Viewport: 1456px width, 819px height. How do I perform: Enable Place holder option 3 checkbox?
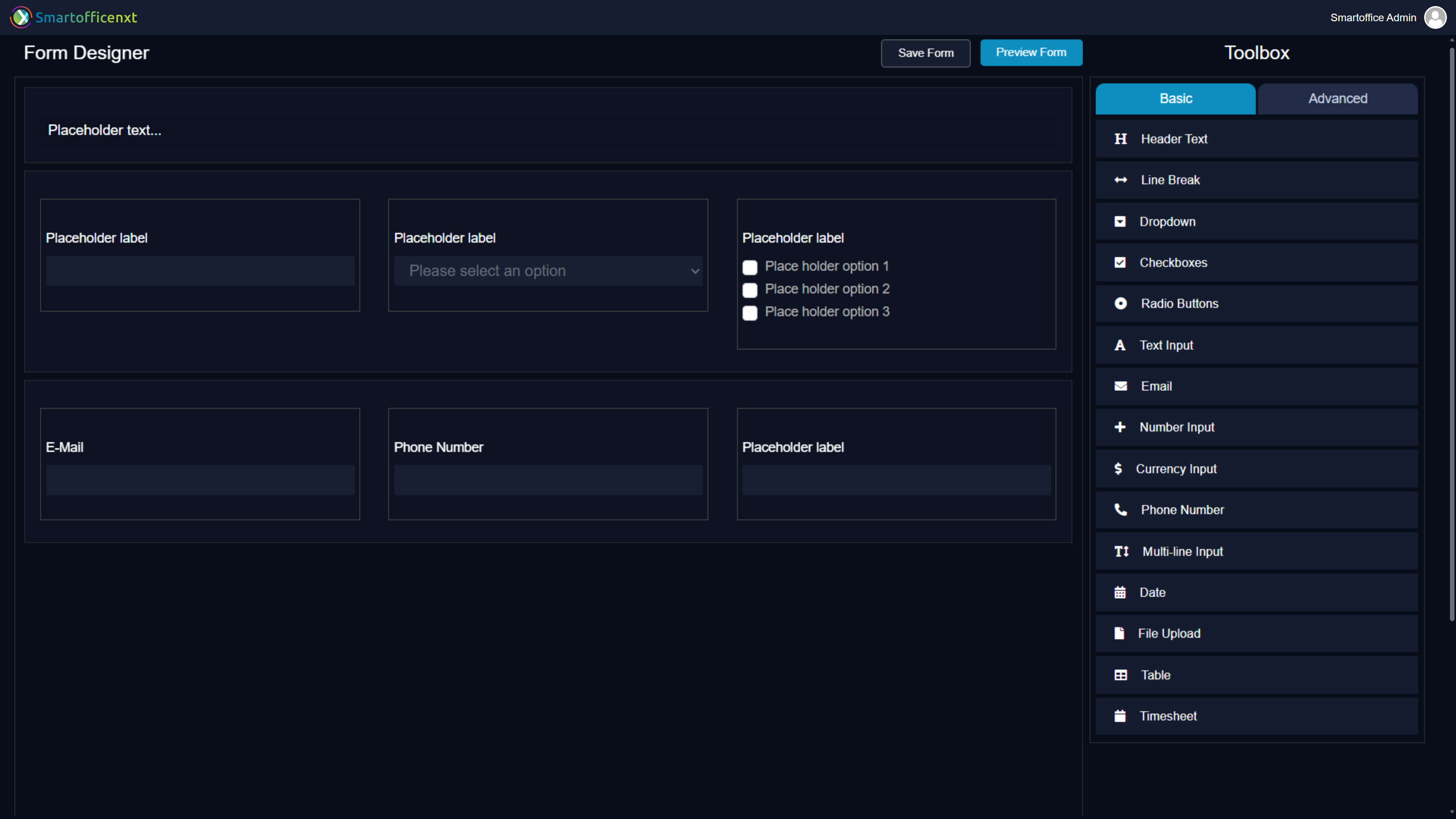(x=750, y=313)
